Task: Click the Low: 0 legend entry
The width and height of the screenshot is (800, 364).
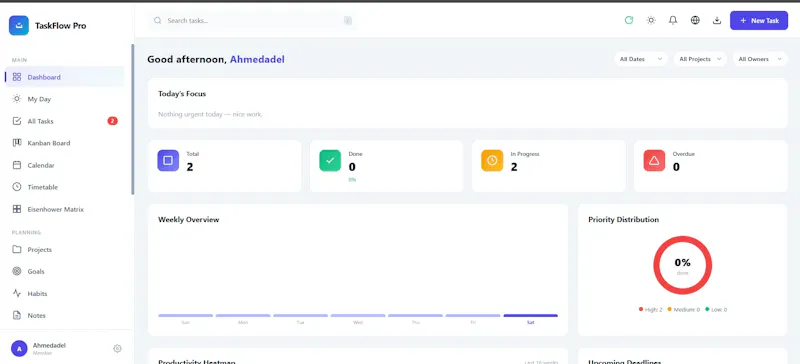Action: (x=716, y=309)
